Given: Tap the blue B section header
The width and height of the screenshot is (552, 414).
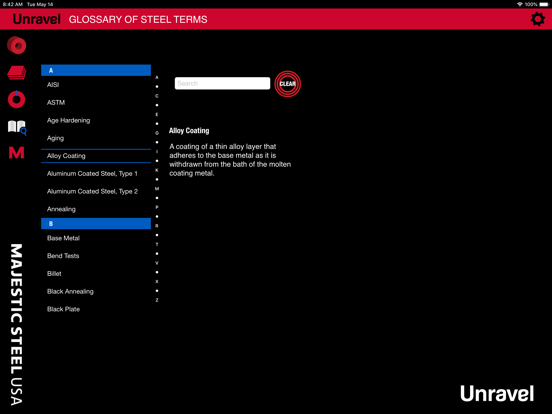Looking at the screenshot, I should pyautogui.click(x=96, y=224).
